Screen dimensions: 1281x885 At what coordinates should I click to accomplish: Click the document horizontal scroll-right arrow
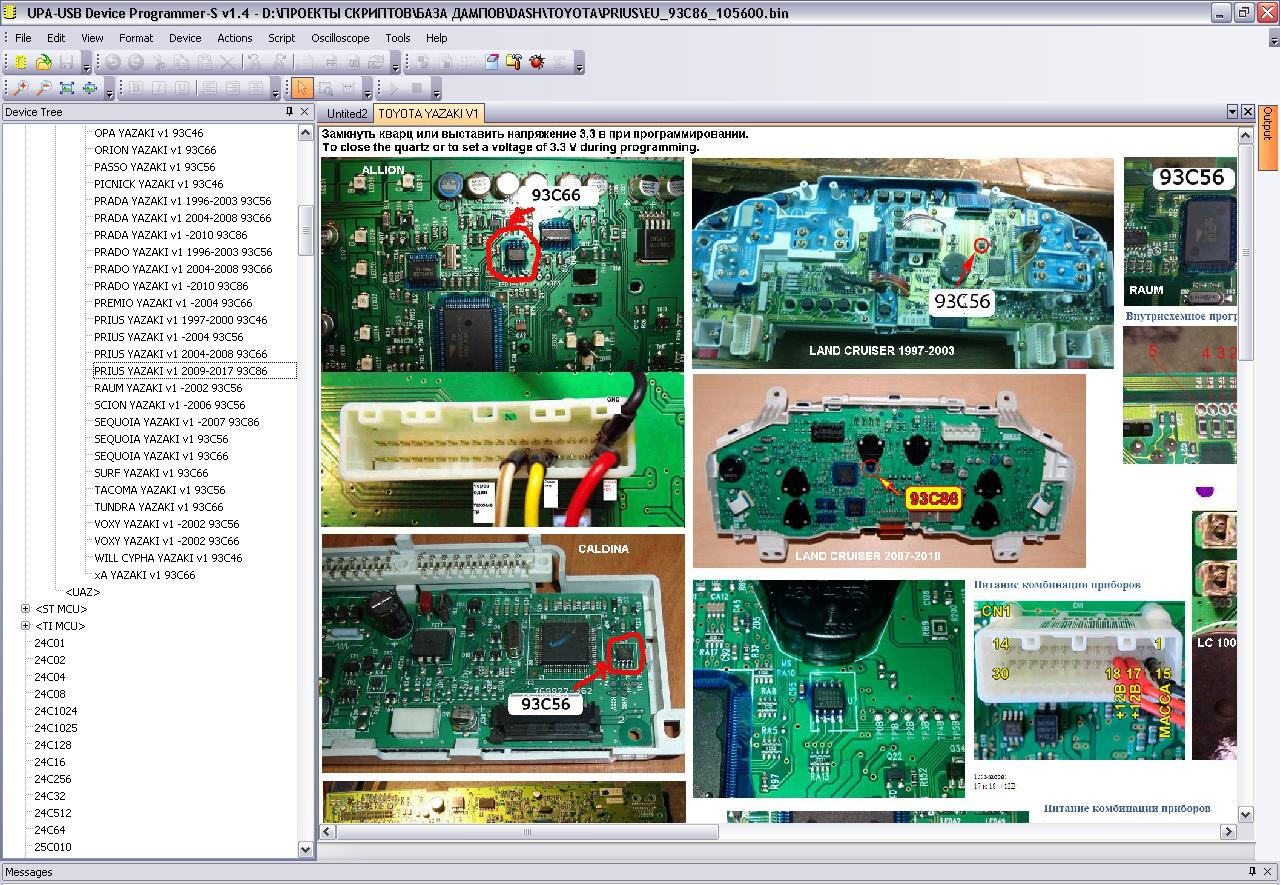click(1229, 831)
